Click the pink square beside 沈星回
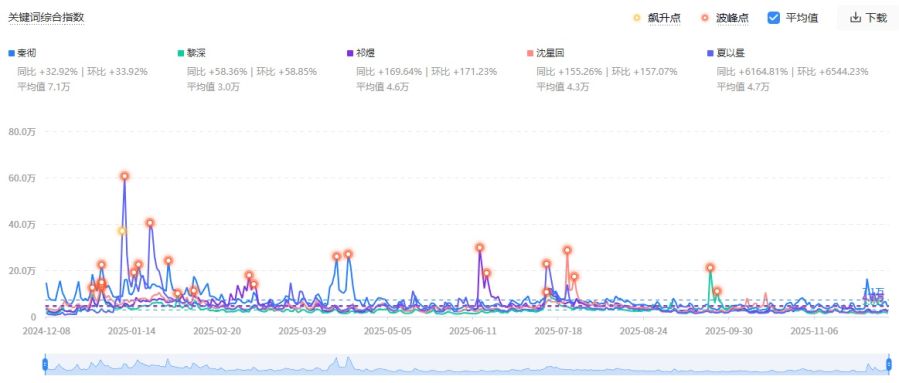Screen dimensions: 899x383 (530, 53)
